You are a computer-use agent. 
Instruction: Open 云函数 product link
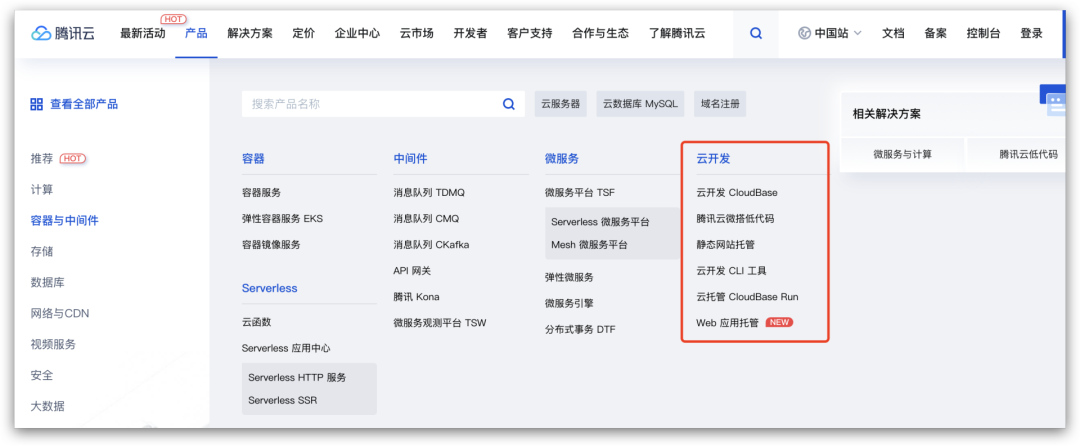[x=256, y=322]
